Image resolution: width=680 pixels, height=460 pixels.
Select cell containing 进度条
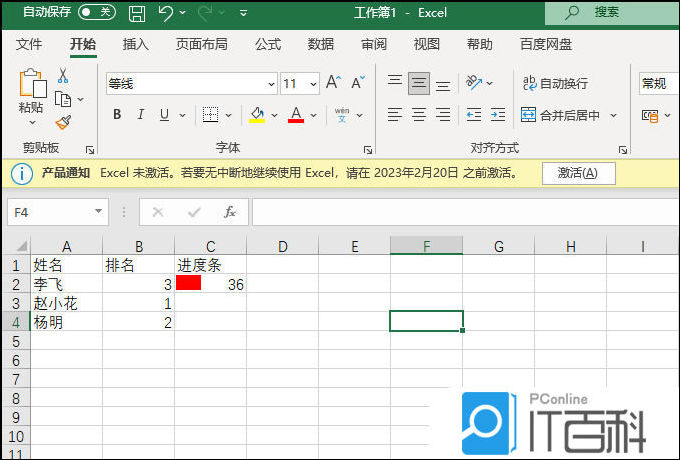210,264
